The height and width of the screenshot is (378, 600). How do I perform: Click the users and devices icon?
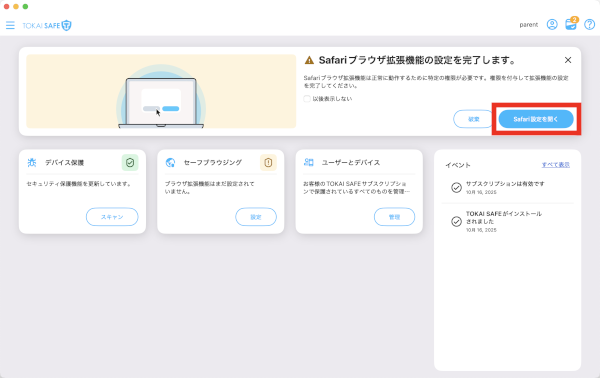(309, 162)
